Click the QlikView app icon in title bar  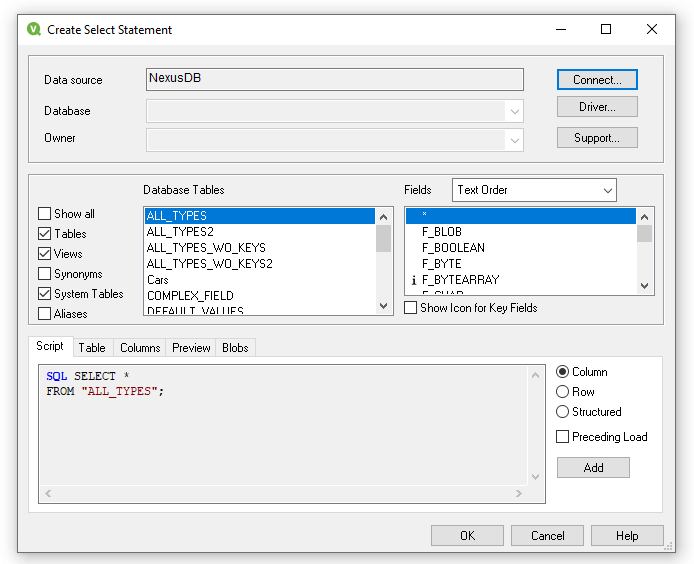pyautogui.click(x=34, y=30)
